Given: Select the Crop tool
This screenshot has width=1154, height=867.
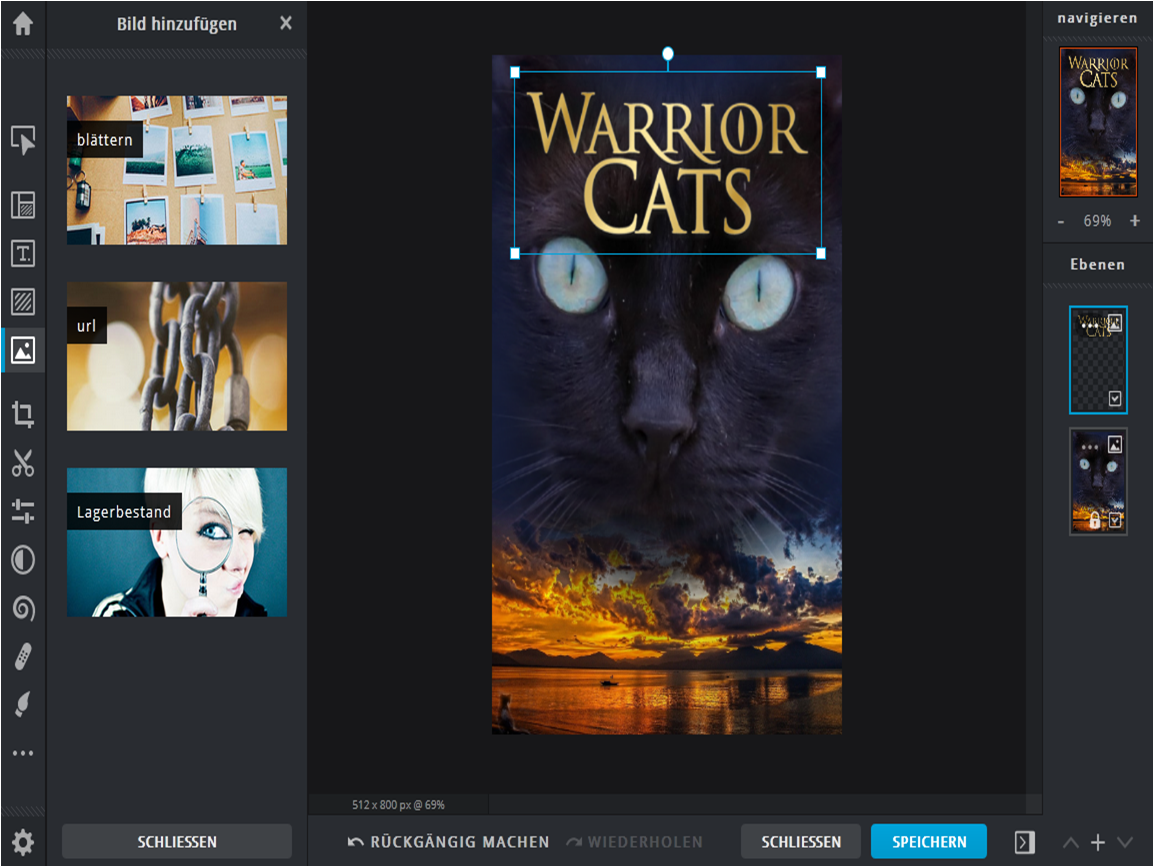Looking at the screenshot, I should tap(23, 414).
